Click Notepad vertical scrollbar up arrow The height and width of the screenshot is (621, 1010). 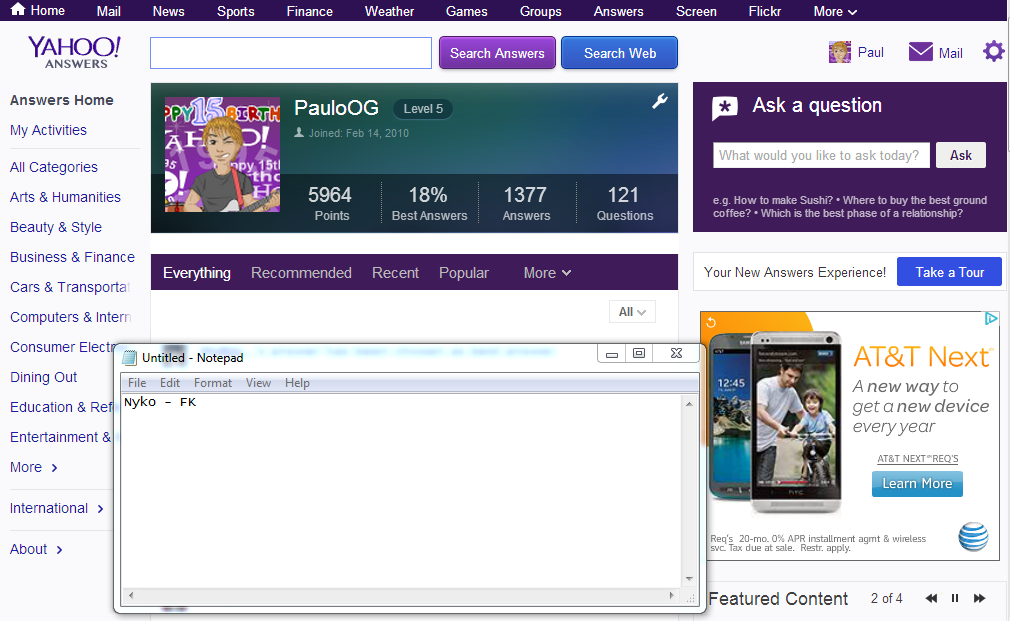(x=689, y=404)
